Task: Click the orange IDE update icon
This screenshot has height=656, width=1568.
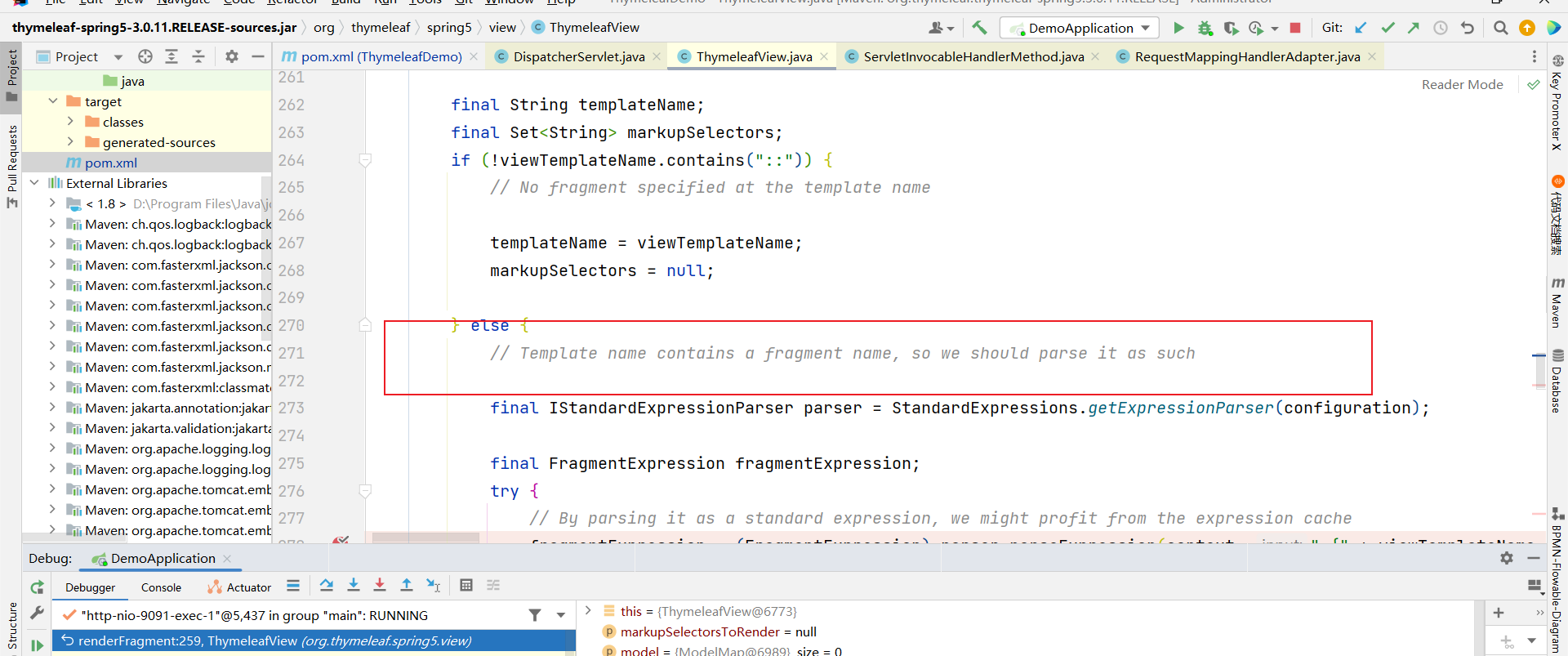Action: pyautogui.click(x=1526, y=28)
